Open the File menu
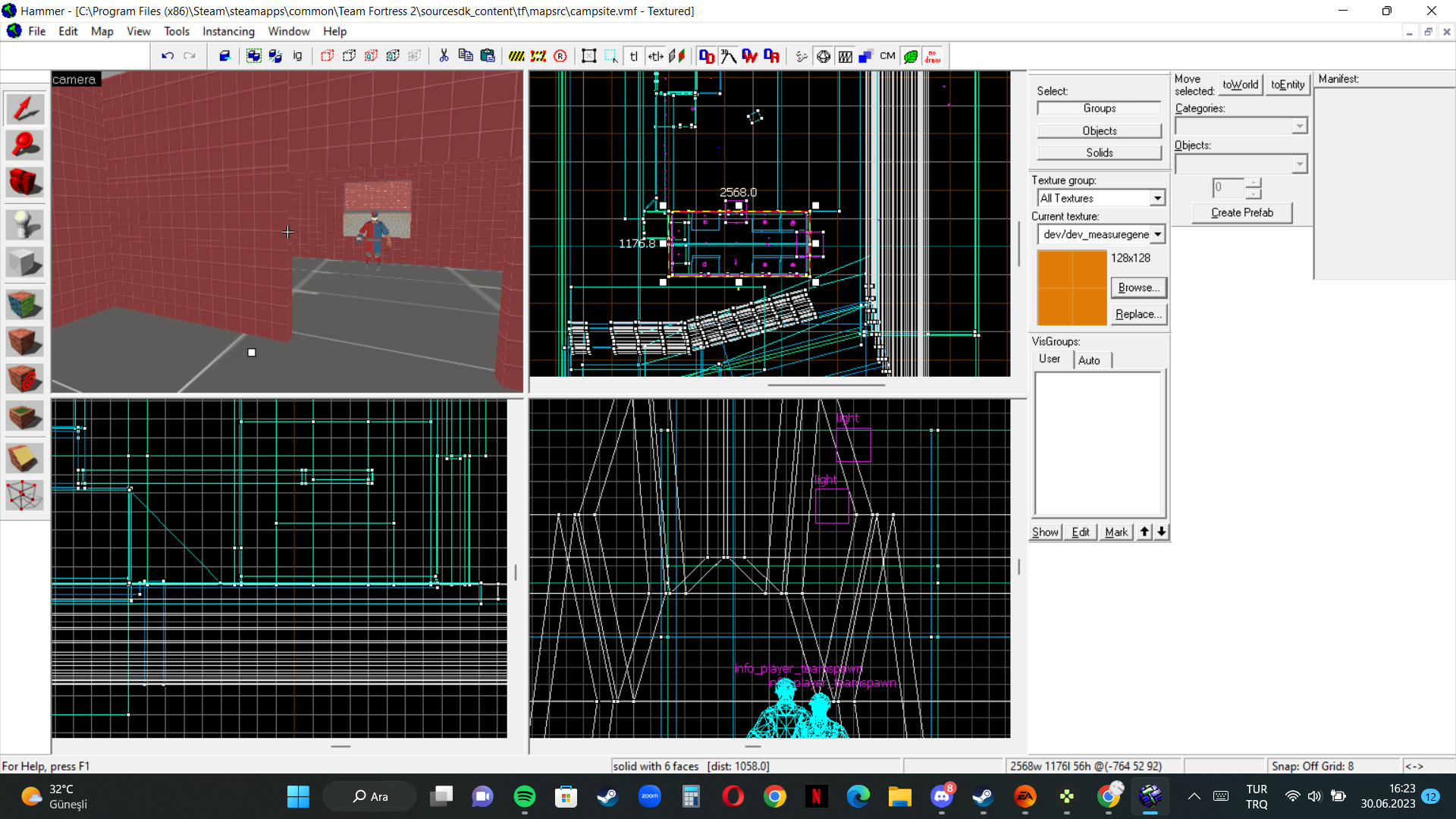 tap(36, 31)
